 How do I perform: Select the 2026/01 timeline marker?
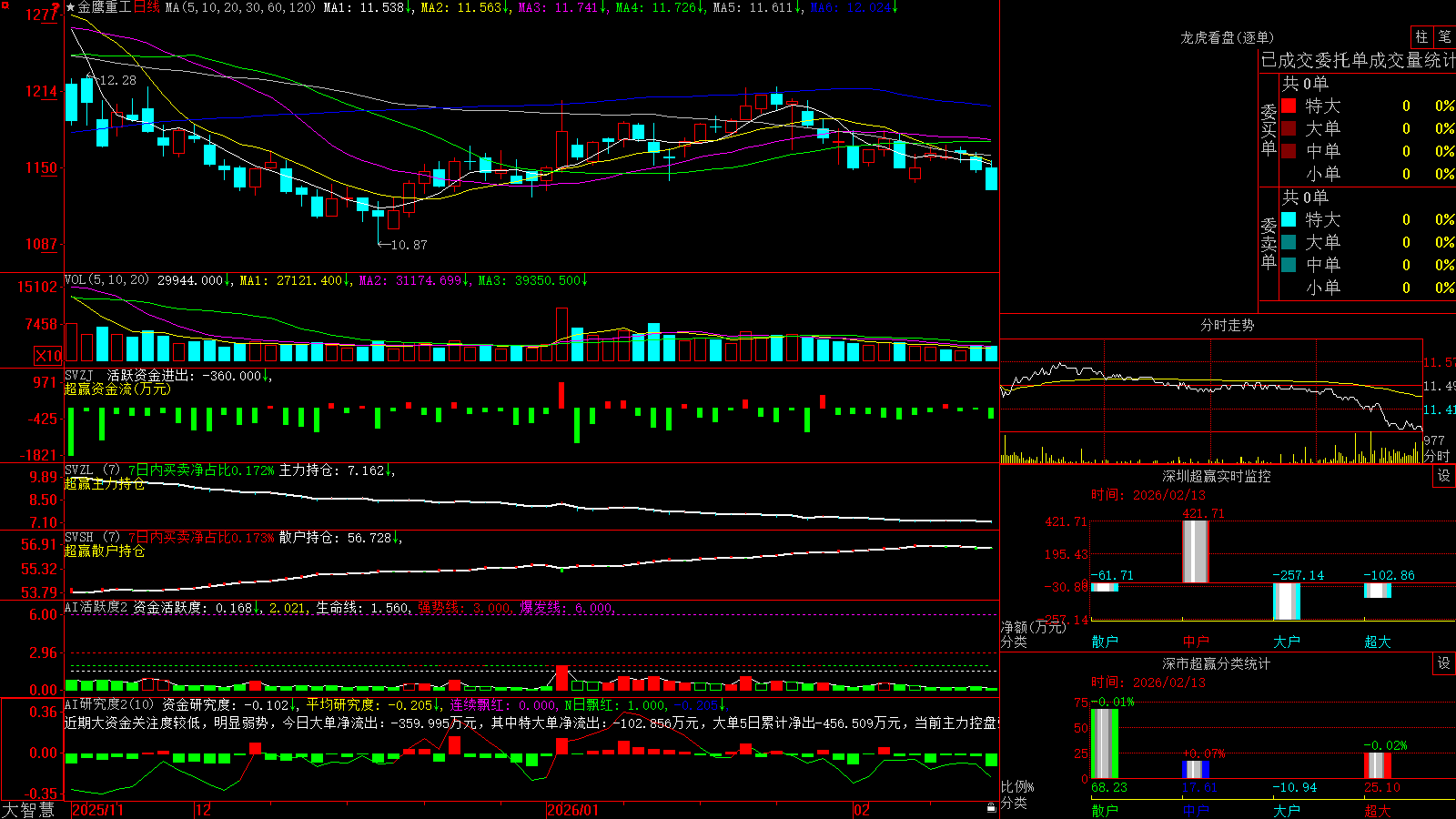click(573, 810)
